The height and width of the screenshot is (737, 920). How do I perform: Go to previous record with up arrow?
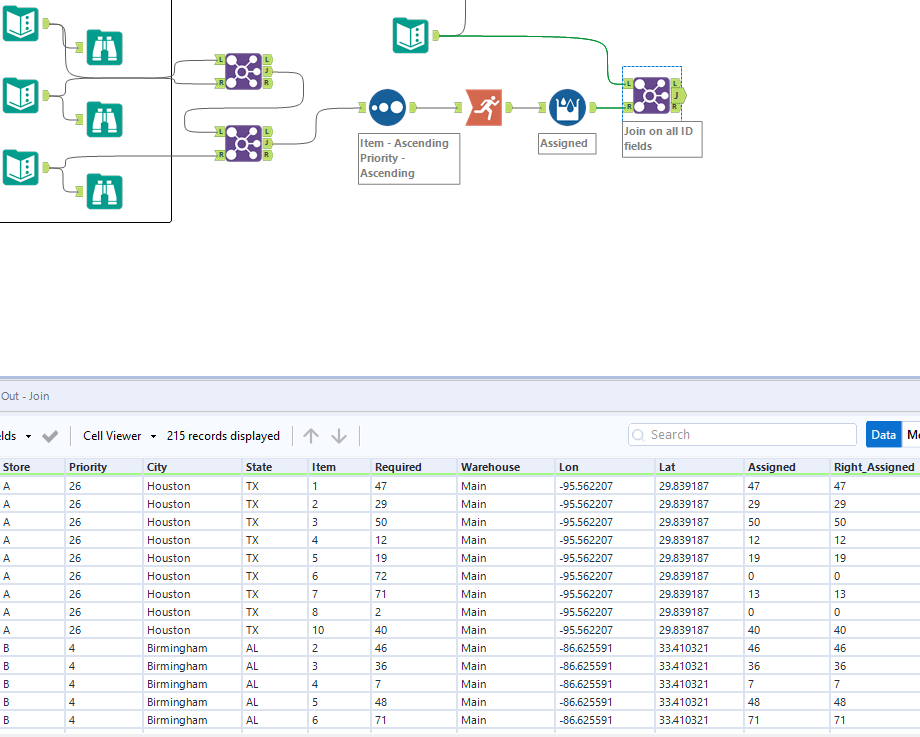click(311, 436)
